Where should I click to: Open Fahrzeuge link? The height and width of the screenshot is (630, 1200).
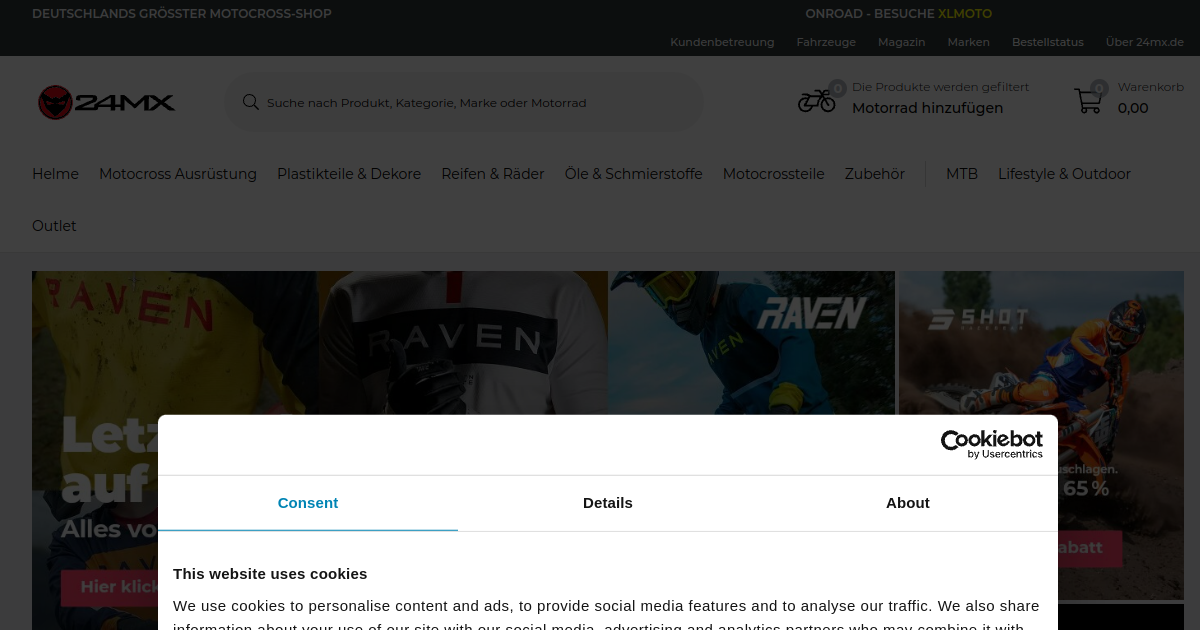coord(826,42)
